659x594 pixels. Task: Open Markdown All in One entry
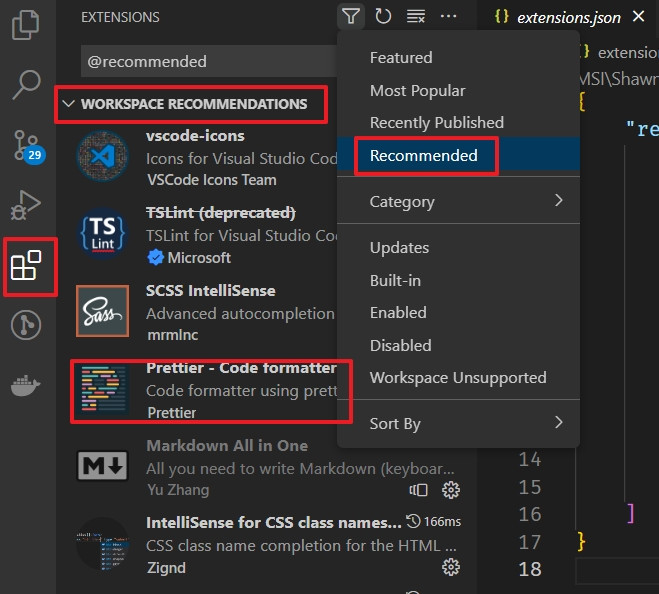(x=266, y=467)
